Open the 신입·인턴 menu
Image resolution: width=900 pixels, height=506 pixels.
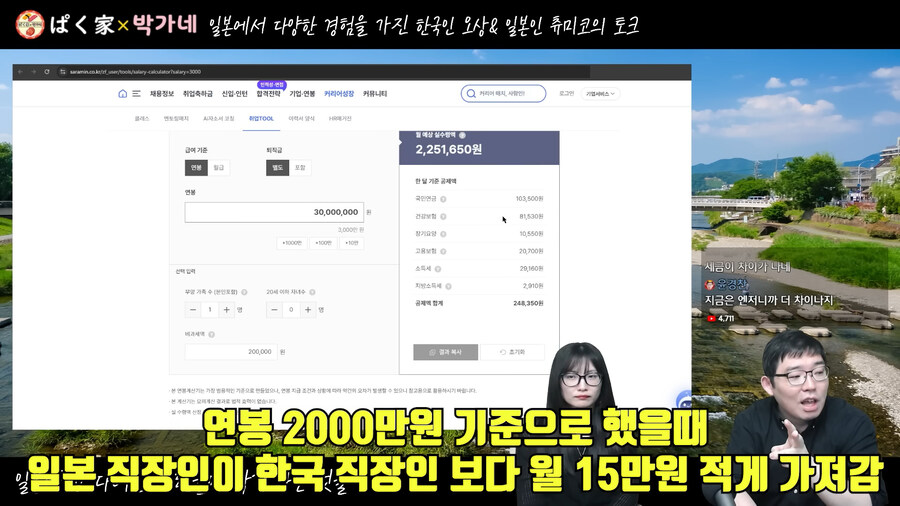tap(235, 94)
